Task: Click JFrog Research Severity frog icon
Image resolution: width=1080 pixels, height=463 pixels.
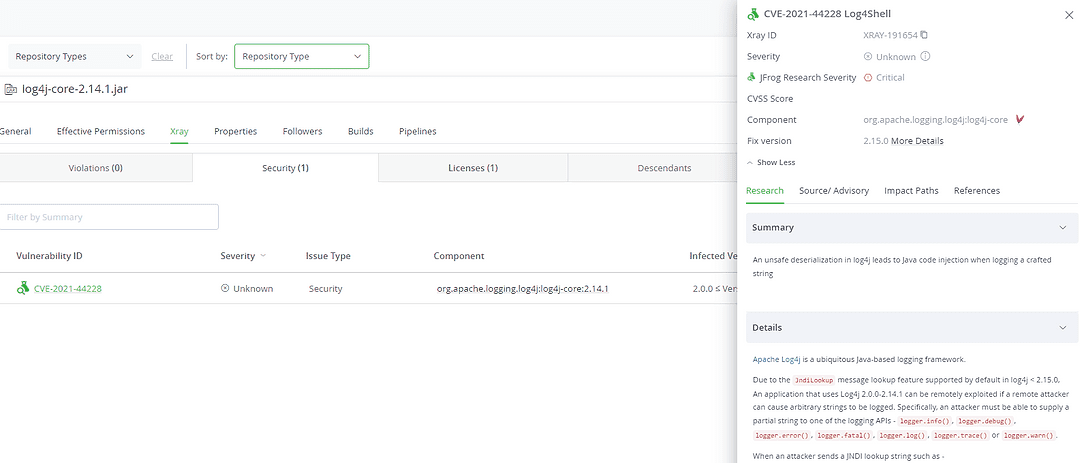Action: 752,77
